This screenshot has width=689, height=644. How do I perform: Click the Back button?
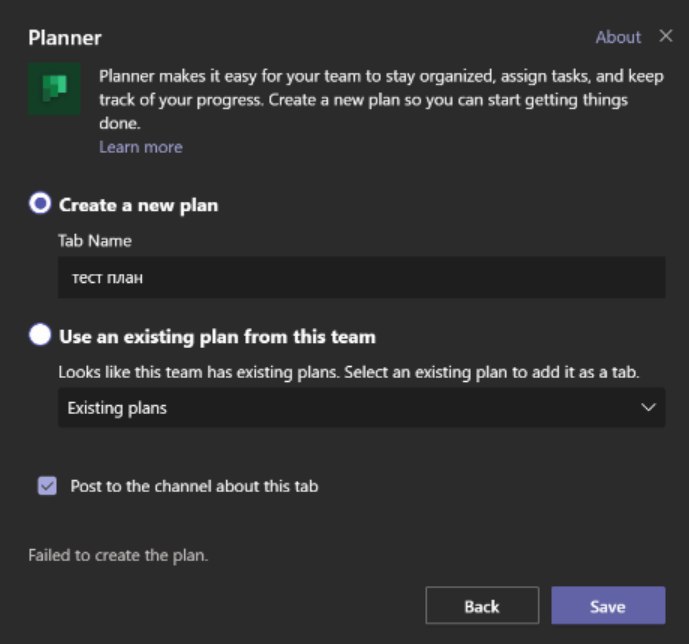pos(482,605)
